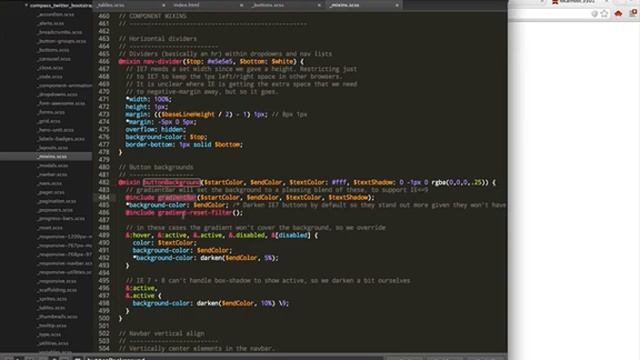Open _breadcrumbs.scss in the file tree

pos(59,32)
